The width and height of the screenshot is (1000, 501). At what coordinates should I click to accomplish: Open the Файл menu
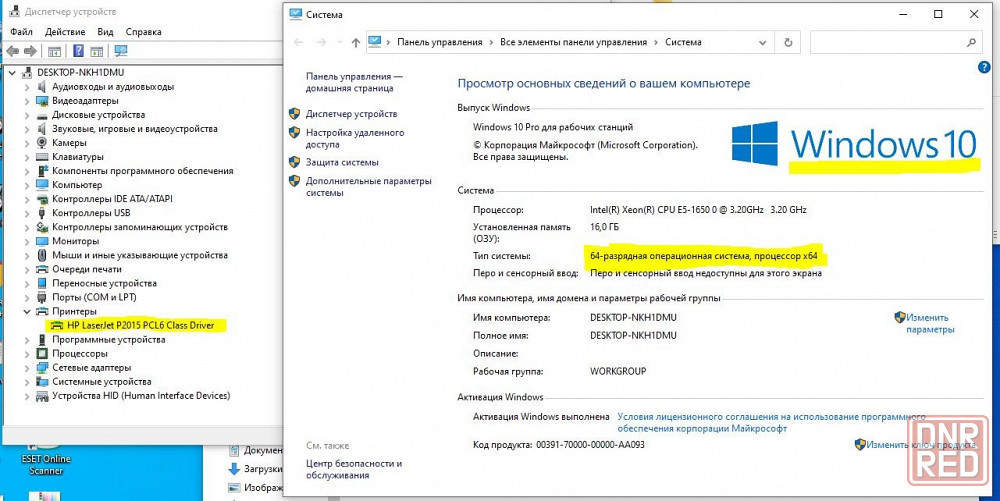pos(22,32)
